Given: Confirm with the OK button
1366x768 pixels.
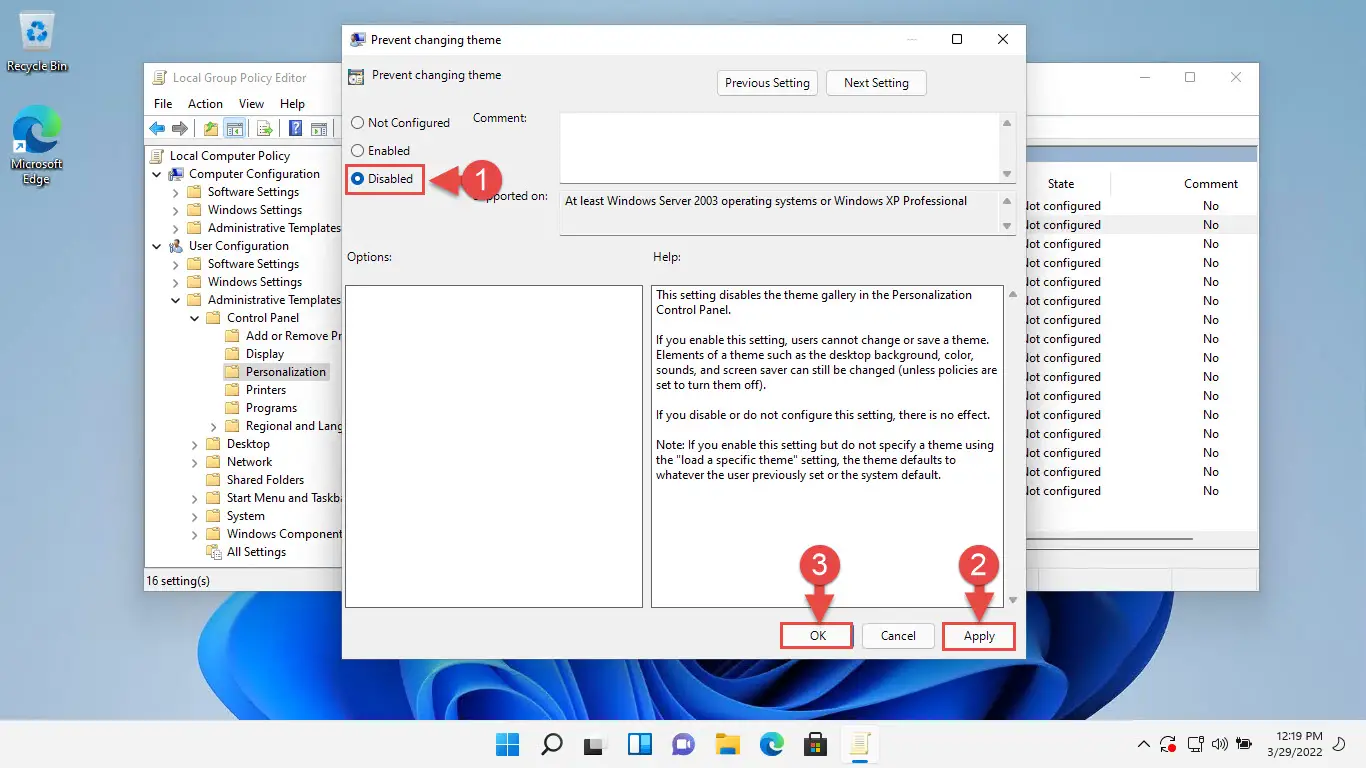Looking at the screenshot, I should [x=818, y=636].
